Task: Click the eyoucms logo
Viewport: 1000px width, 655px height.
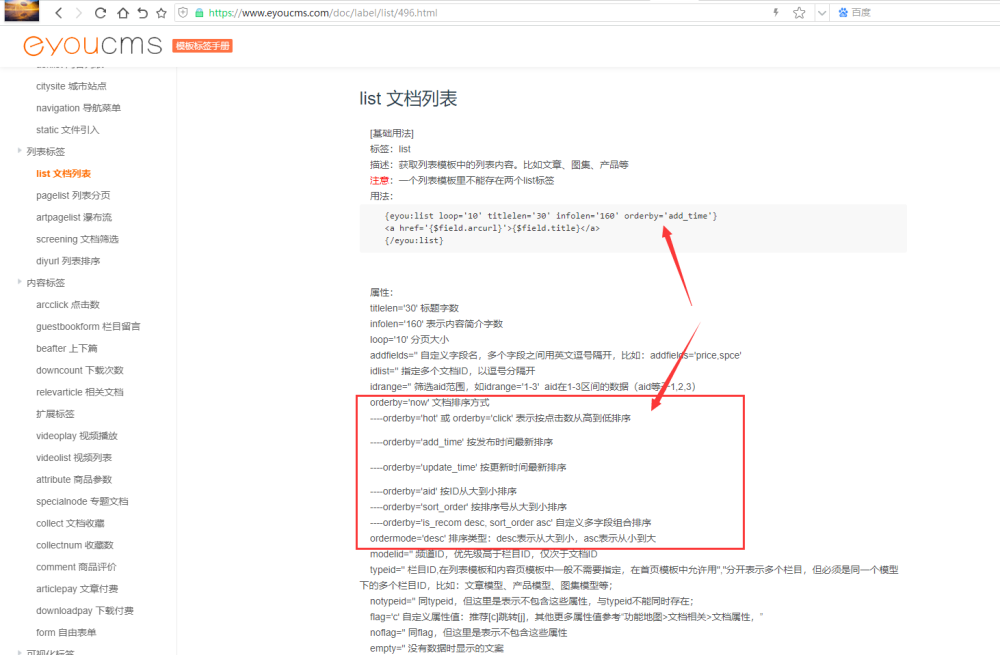Action: pyautogui.click(x=92, y=45)
